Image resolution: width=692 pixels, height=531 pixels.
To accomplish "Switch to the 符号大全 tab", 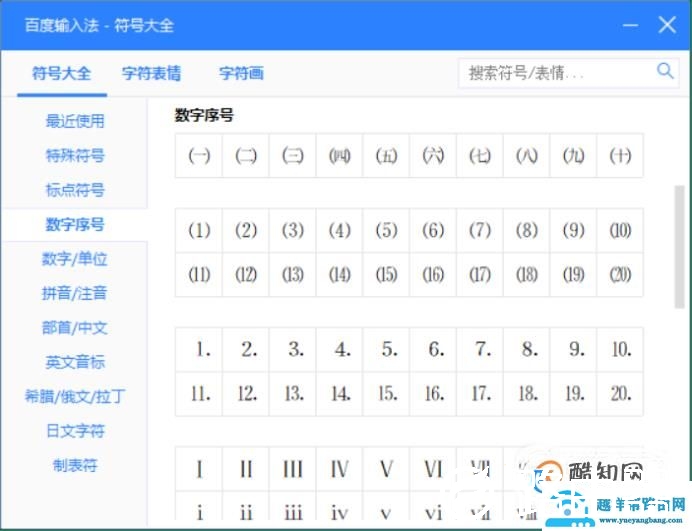I will 62,73.
